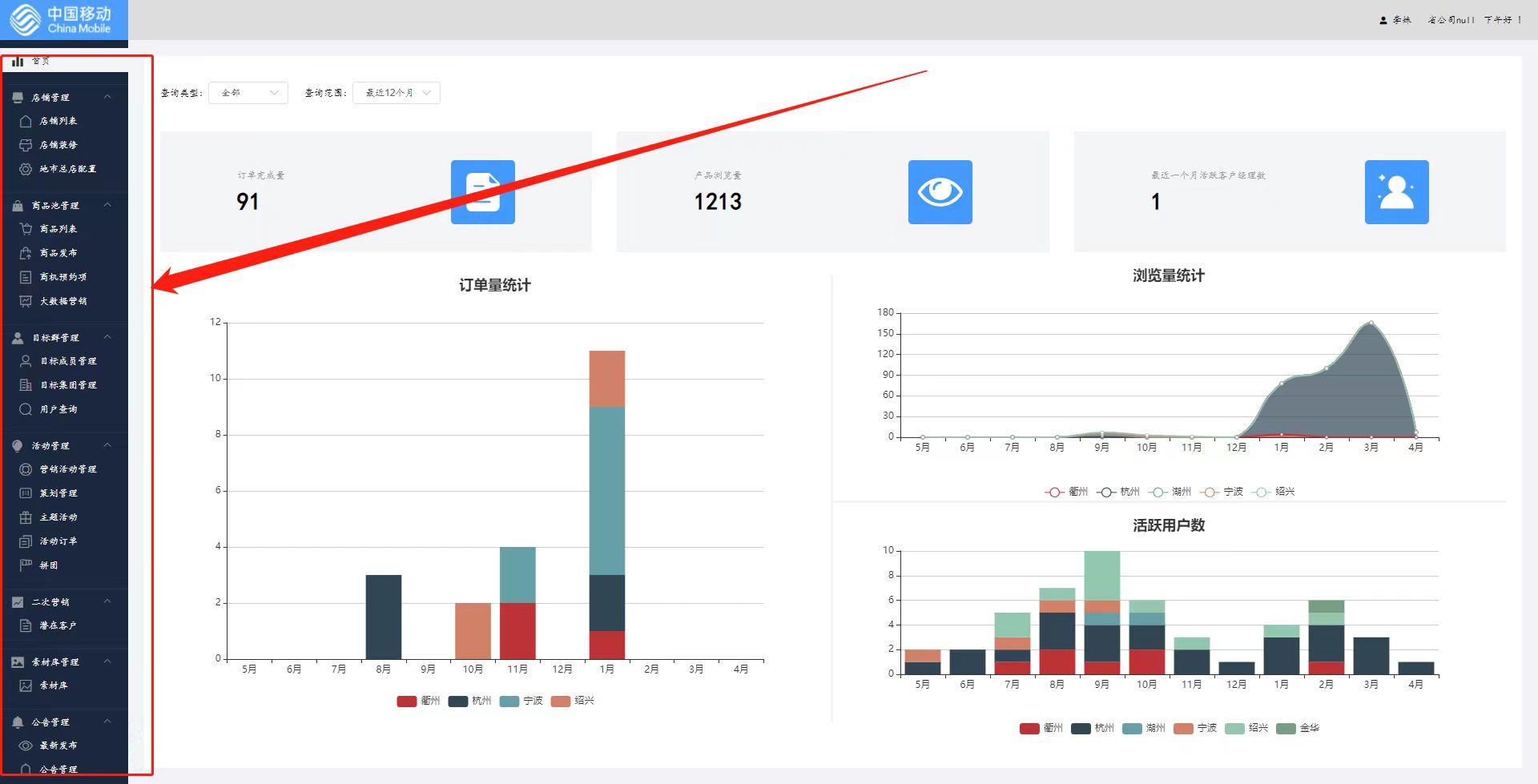Screen dimensions: 1538x784
Task: Click the 8月 dark bar in 订单量统计 chart
Action: click(384, 617)
